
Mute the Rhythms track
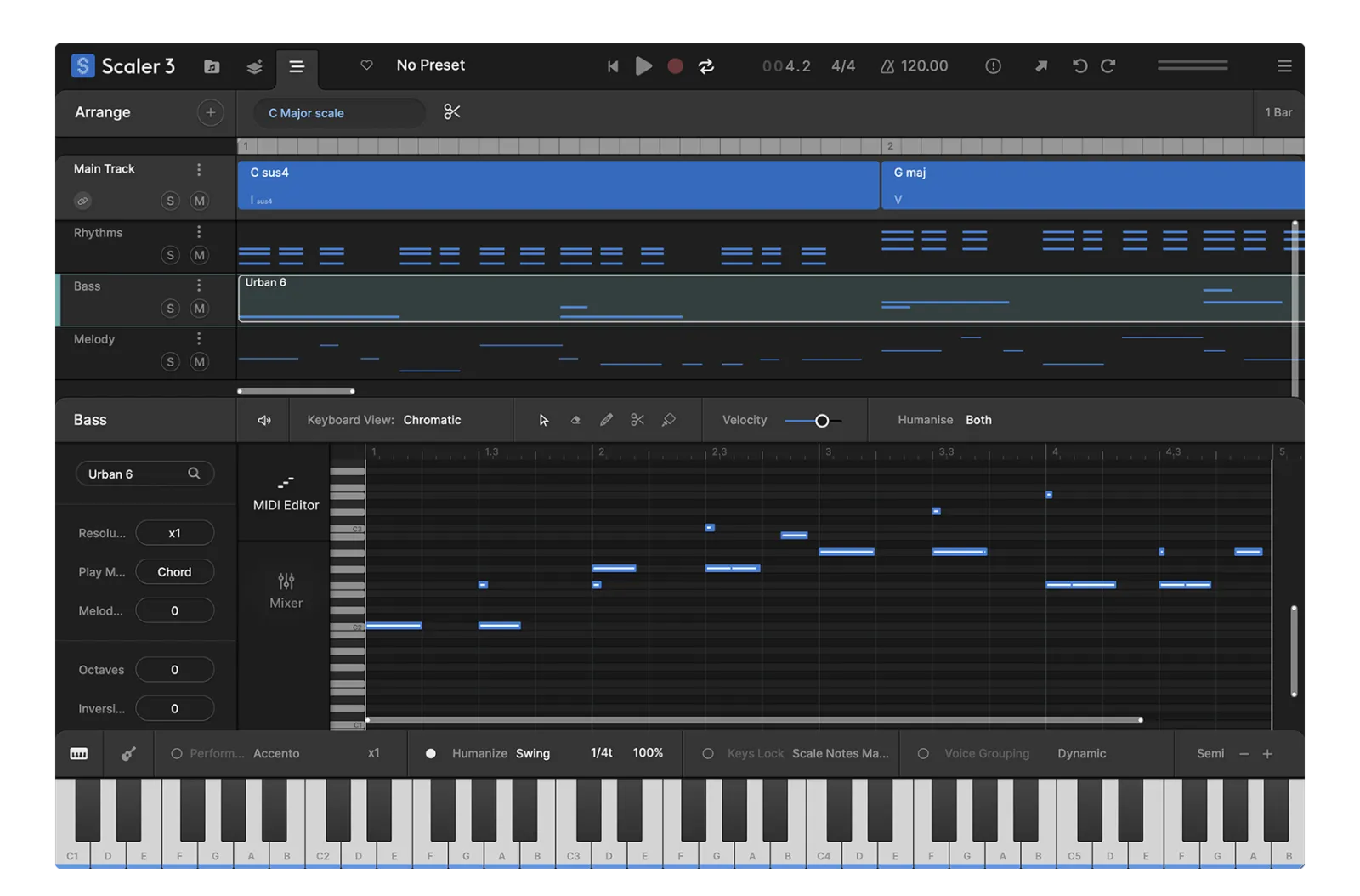199,255
